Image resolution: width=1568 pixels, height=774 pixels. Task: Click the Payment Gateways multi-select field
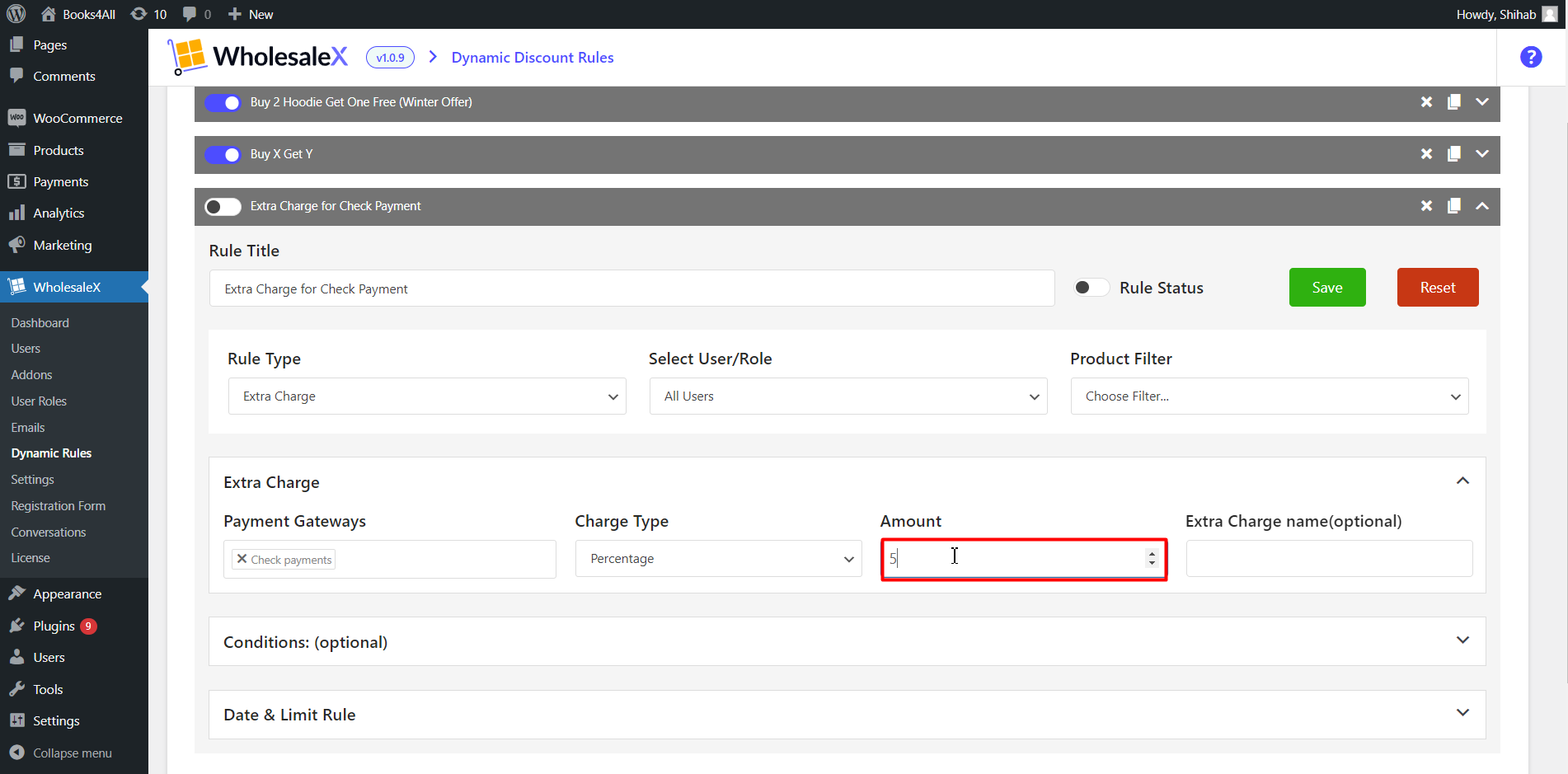(x=390, y=559)
